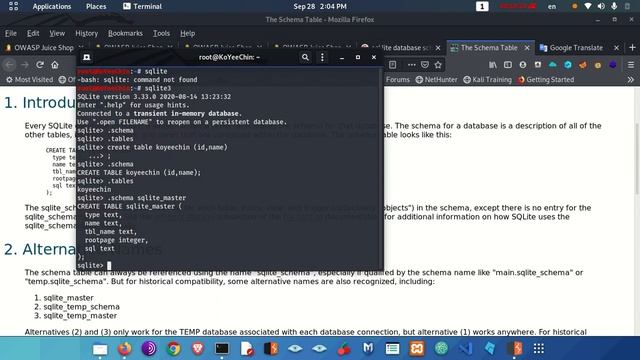Click 'sqlite_temp_schema' list item

point(82,307)
